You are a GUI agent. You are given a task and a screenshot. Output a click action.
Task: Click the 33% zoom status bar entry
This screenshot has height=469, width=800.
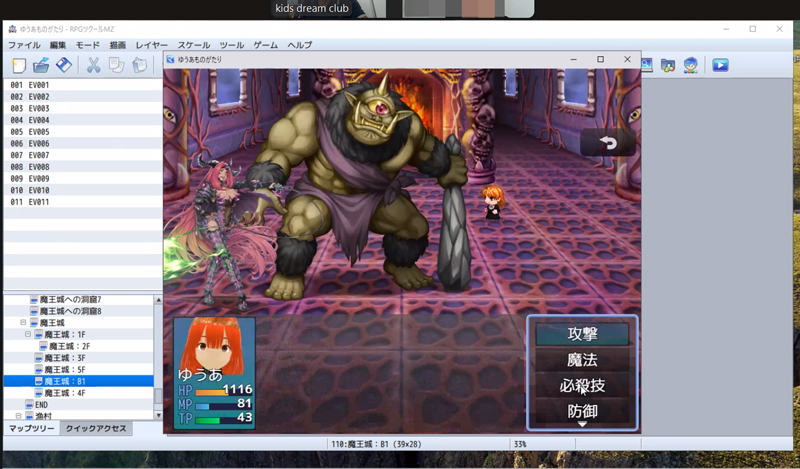(520, 444)
